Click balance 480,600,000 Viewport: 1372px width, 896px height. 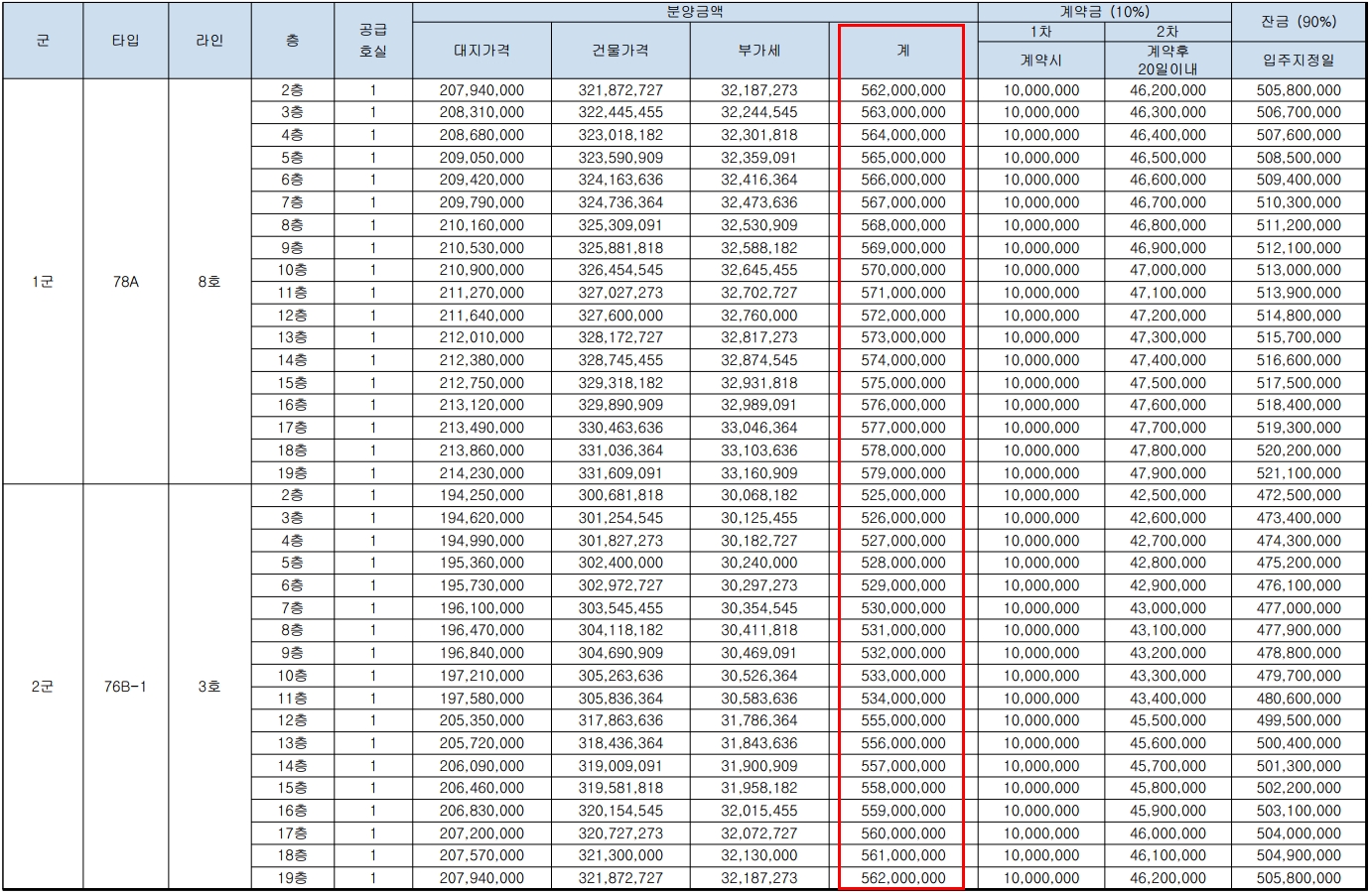1299,699
